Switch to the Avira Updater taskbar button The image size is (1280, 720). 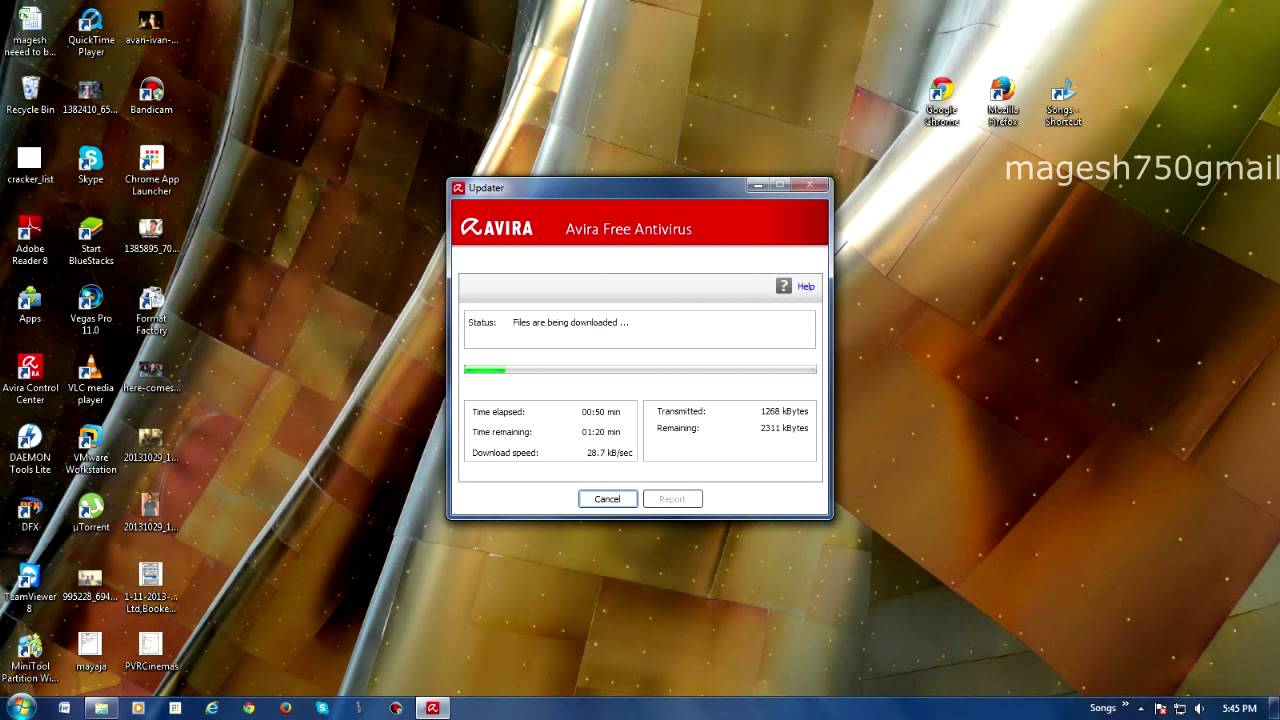point(433,708)
